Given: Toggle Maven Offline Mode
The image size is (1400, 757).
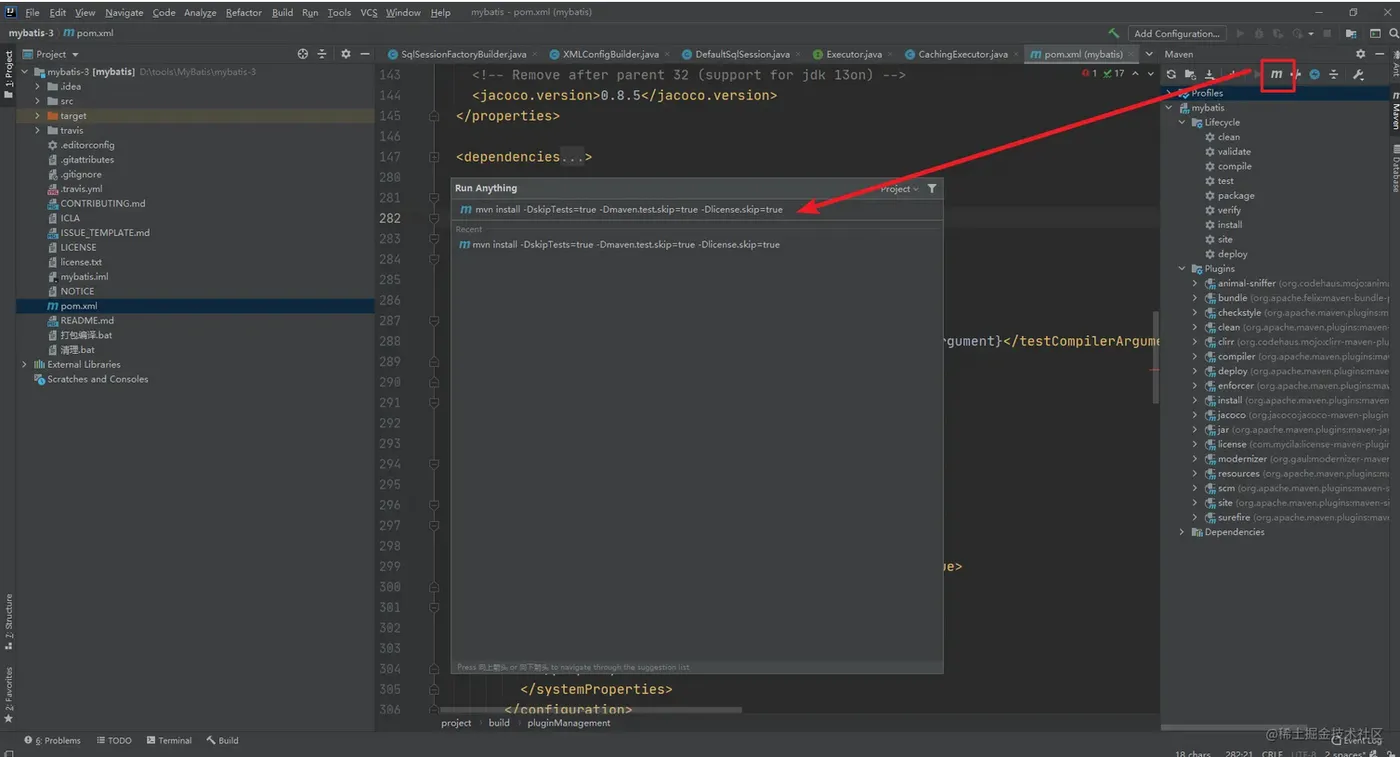Looking at the screenshot, I should click(x=1296, y=74).
